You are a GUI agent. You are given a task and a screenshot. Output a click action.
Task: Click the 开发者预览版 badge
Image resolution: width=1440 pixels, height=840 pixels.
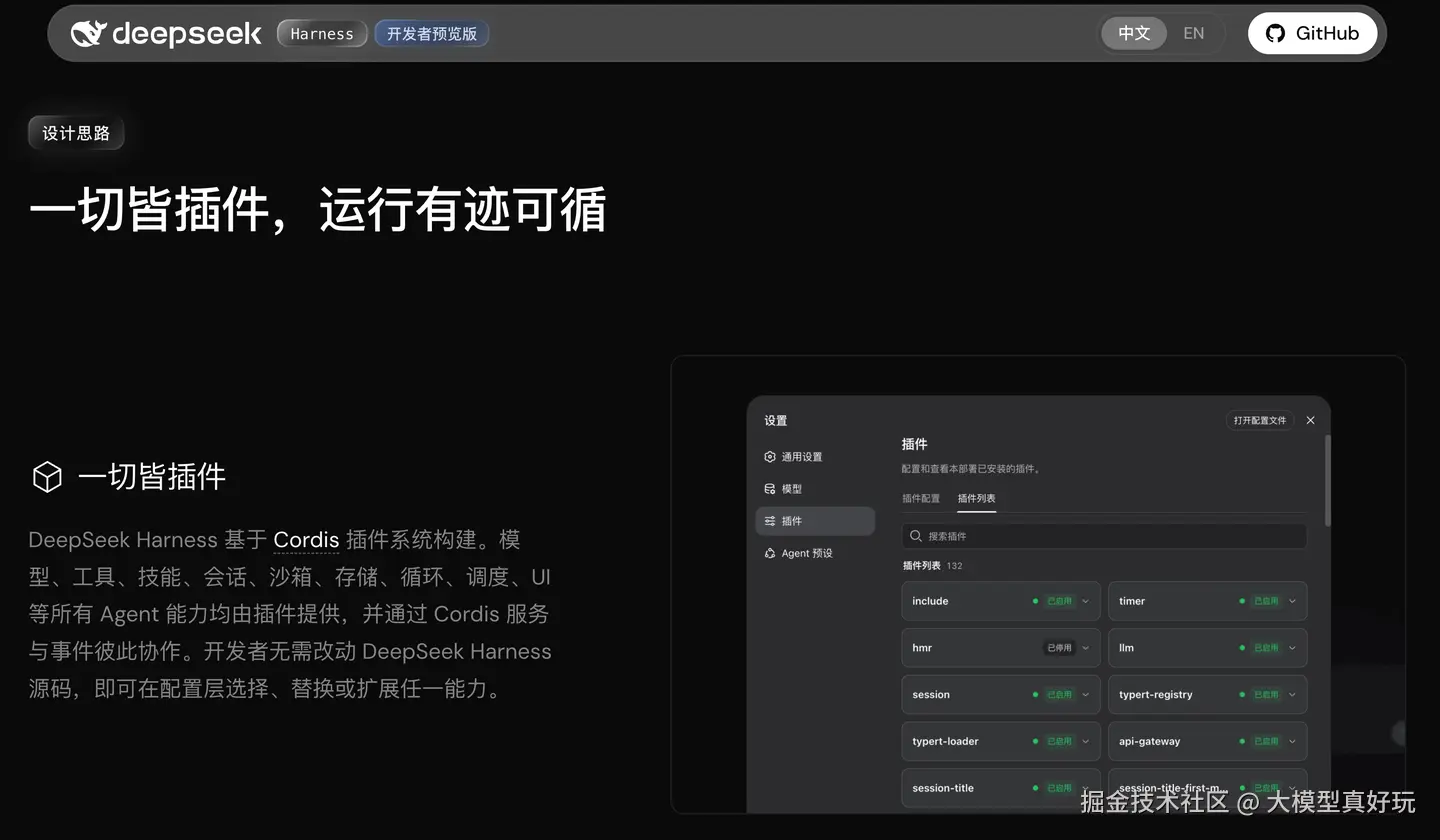coord(432,34)
